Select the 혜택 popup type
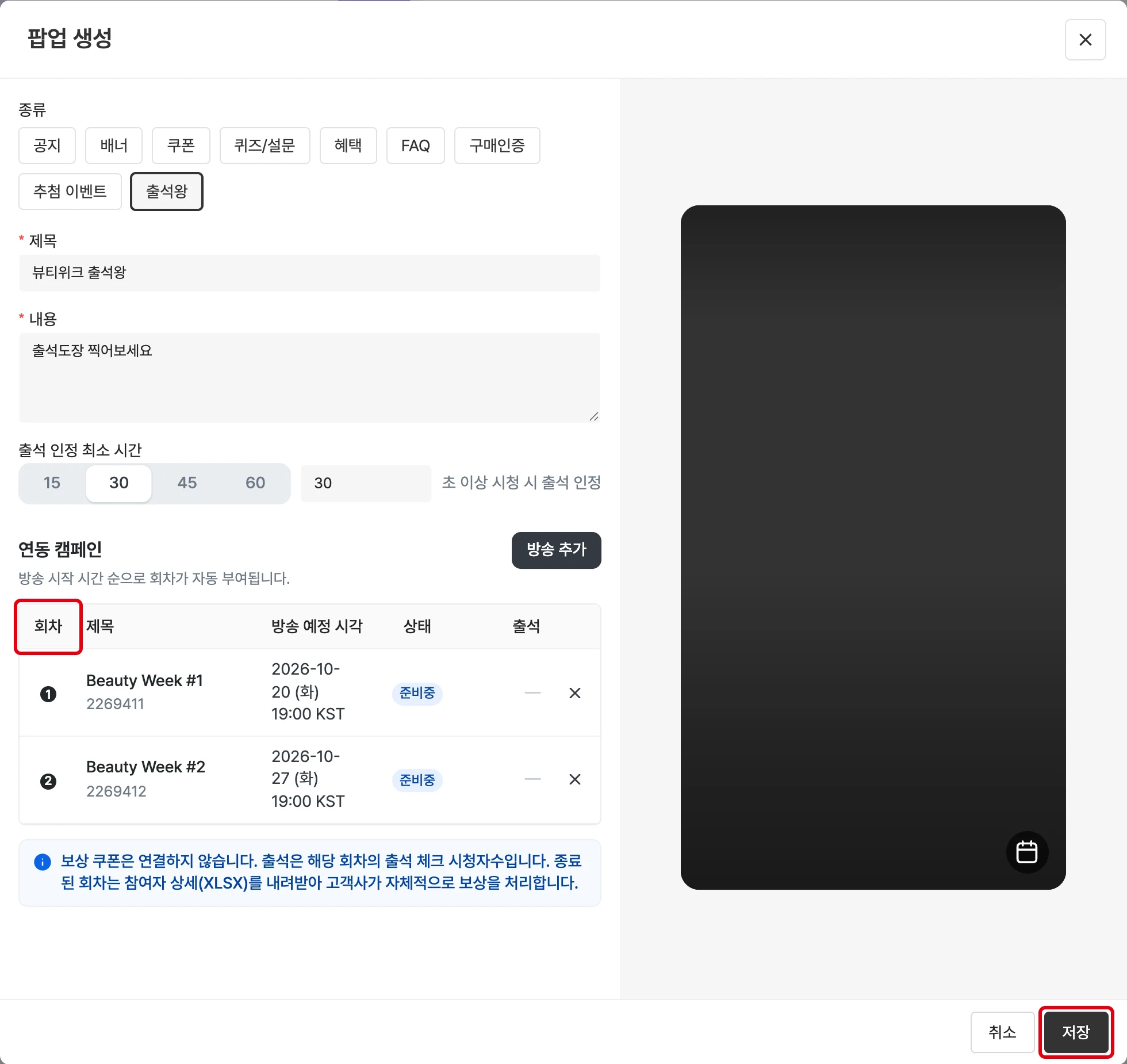 (x=348, y=146)
